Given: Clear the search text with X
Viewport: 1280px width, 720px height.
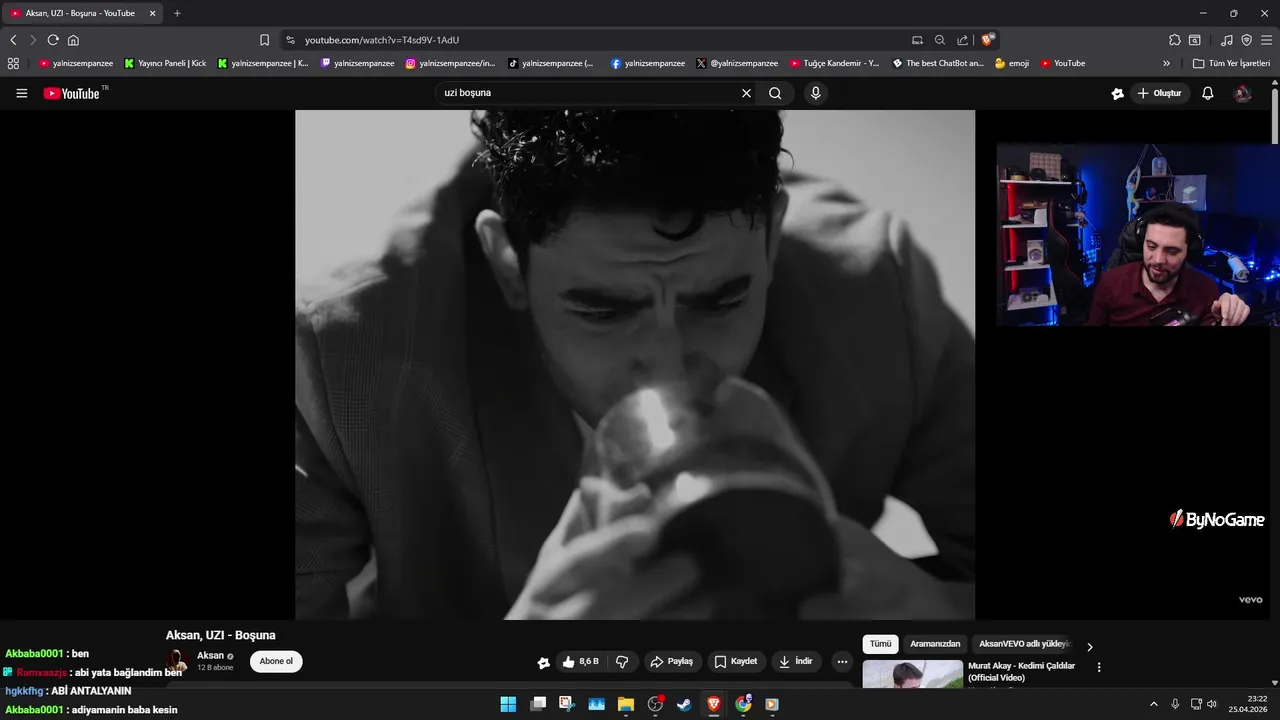Looking at the screenshot, I should pos(746,93).
